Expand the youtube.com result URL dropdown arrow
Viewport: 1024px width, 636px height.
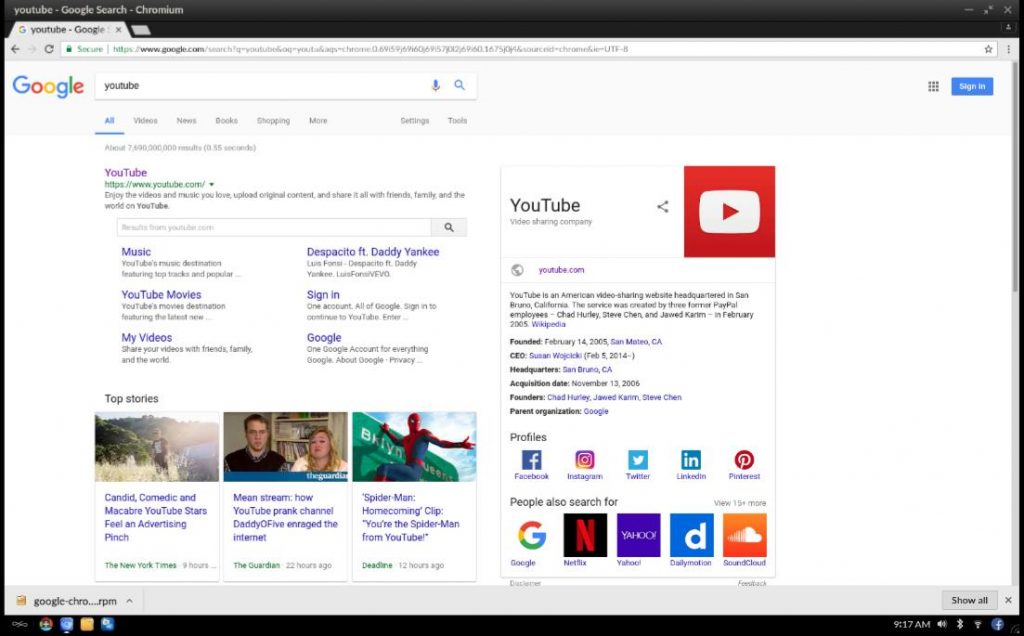212,185
